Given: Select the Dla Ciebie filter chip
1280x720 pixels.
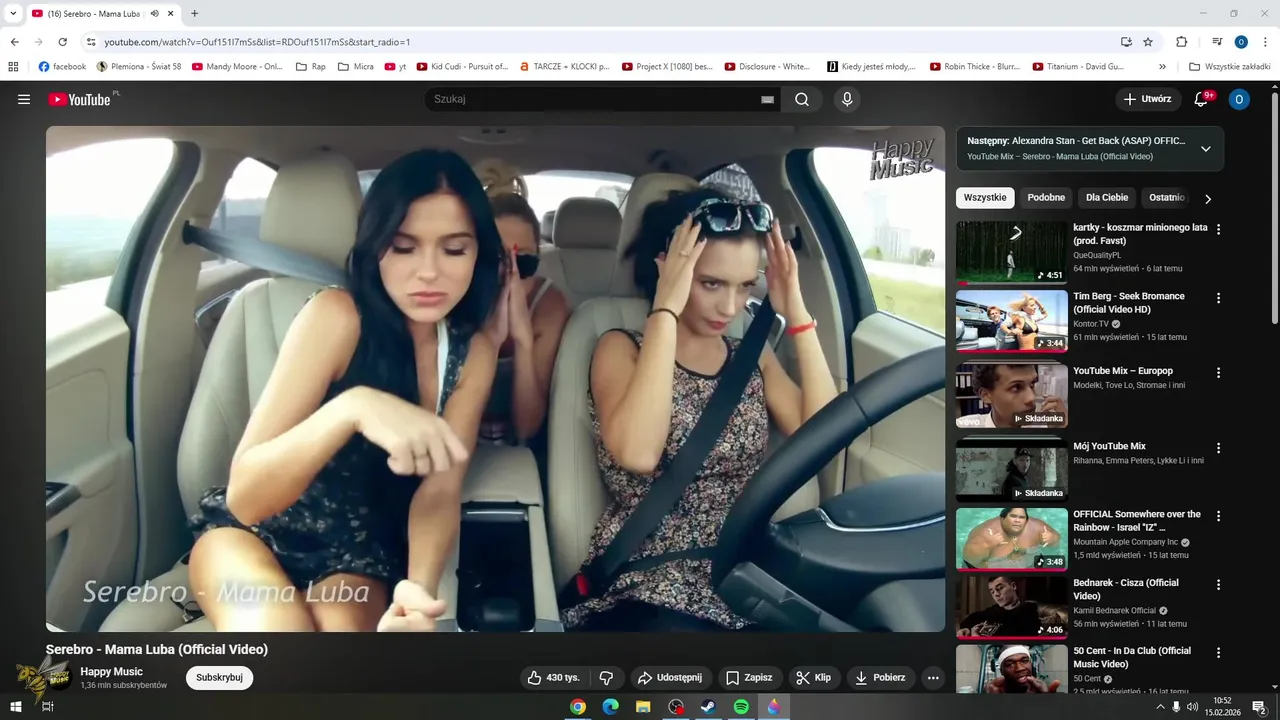Looking at the screenshot, I should tap(1107, 198).
